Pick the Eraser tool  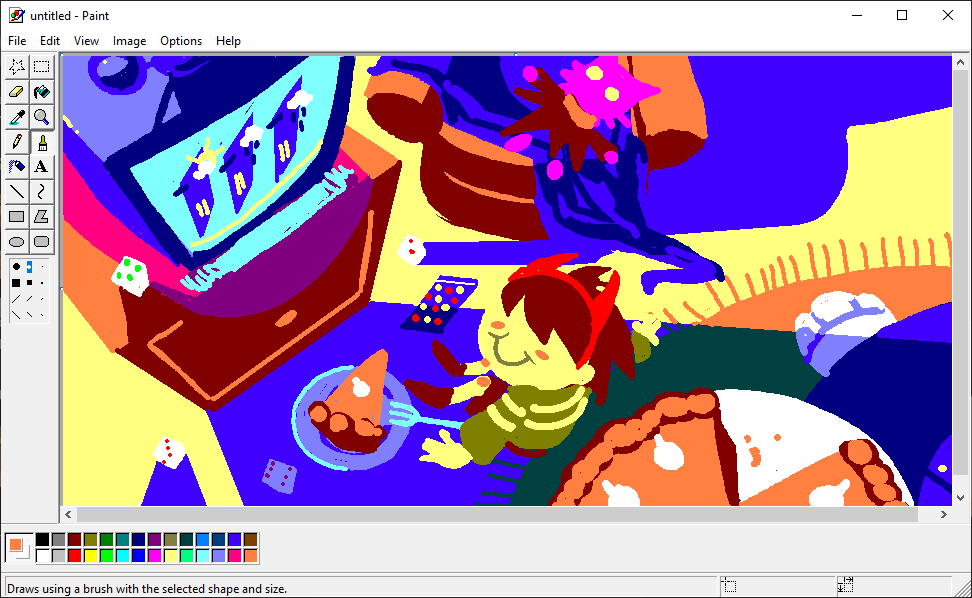pos(17,92)
